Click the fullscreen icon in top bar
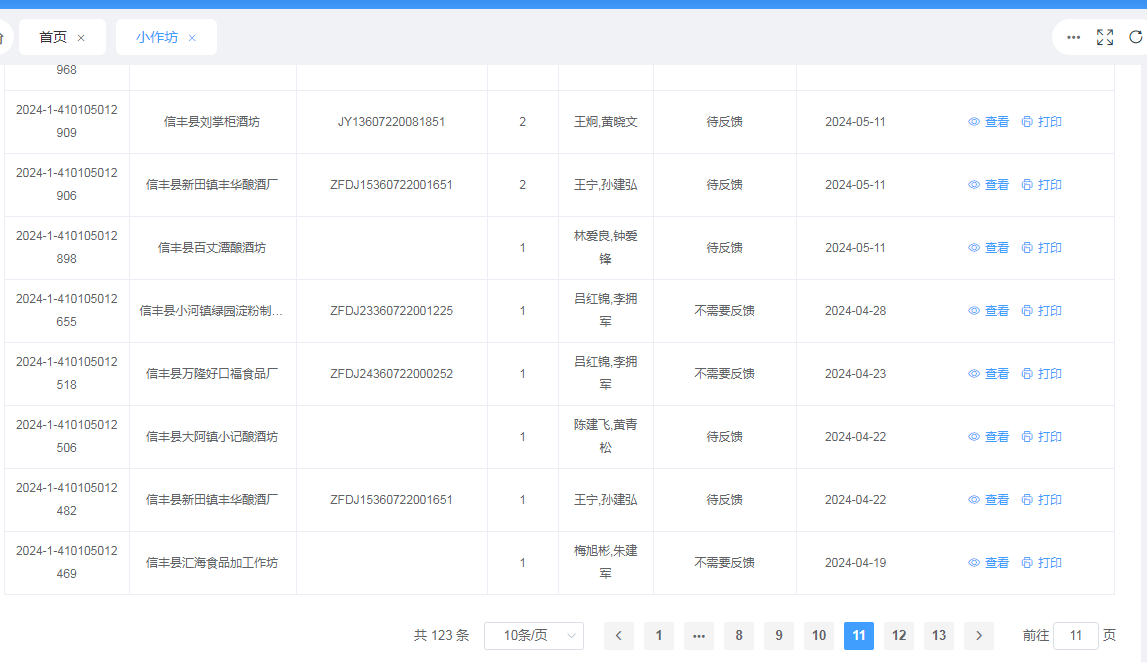This screenshot has height=662, width=1147. click(x=1104, y=37)
